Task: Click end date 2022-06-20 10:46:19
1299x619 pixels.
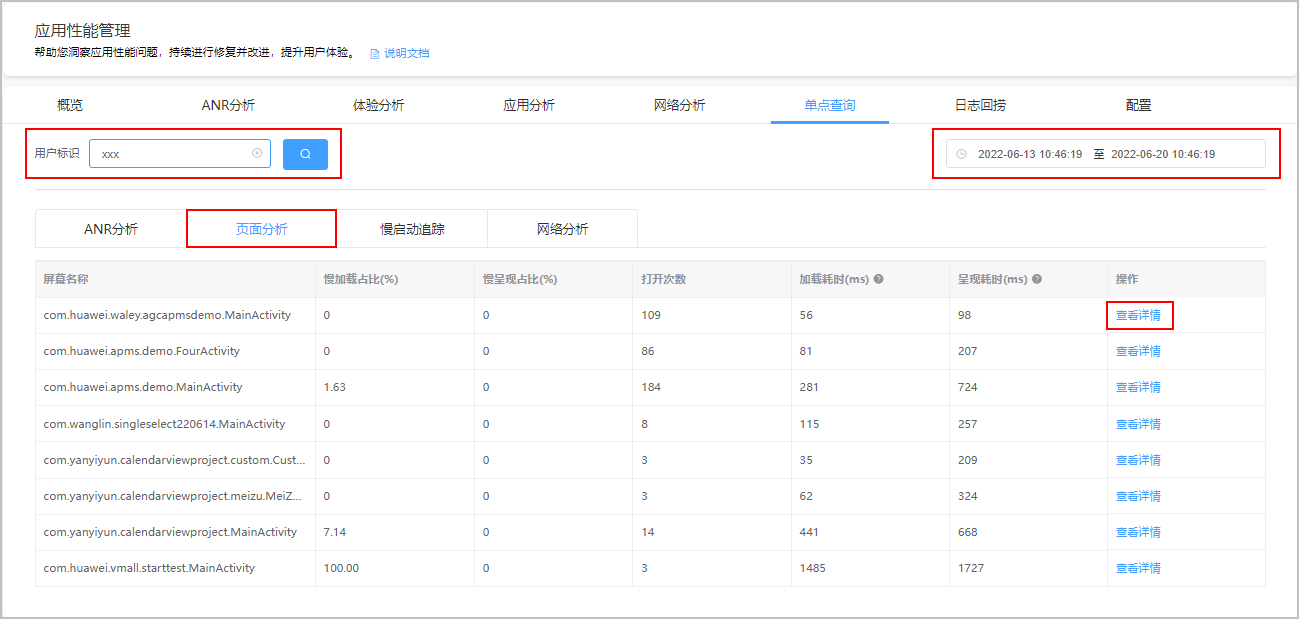Action: pyautogui.click(x=1163, y=154)
